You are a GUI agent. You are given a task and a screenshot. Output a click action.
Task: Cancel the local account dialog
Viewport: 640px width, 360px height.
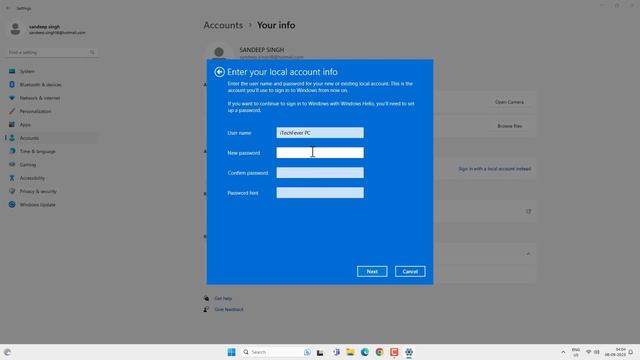coord(410,271)
